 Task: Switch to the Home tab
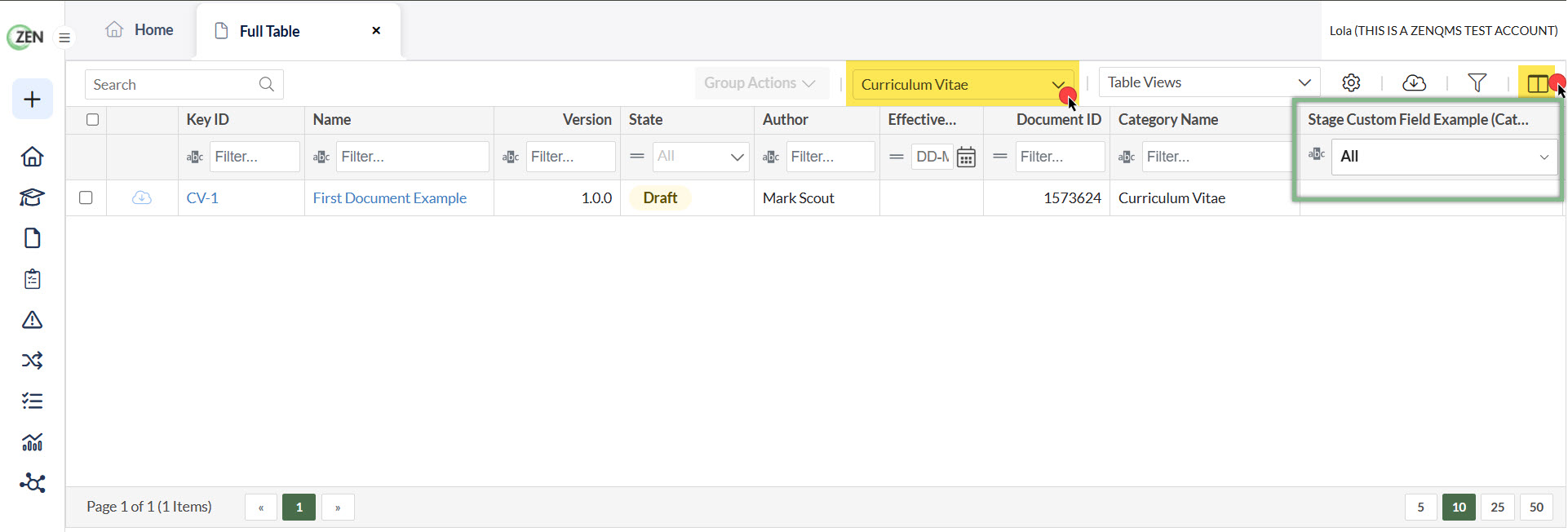pos(140,30)
